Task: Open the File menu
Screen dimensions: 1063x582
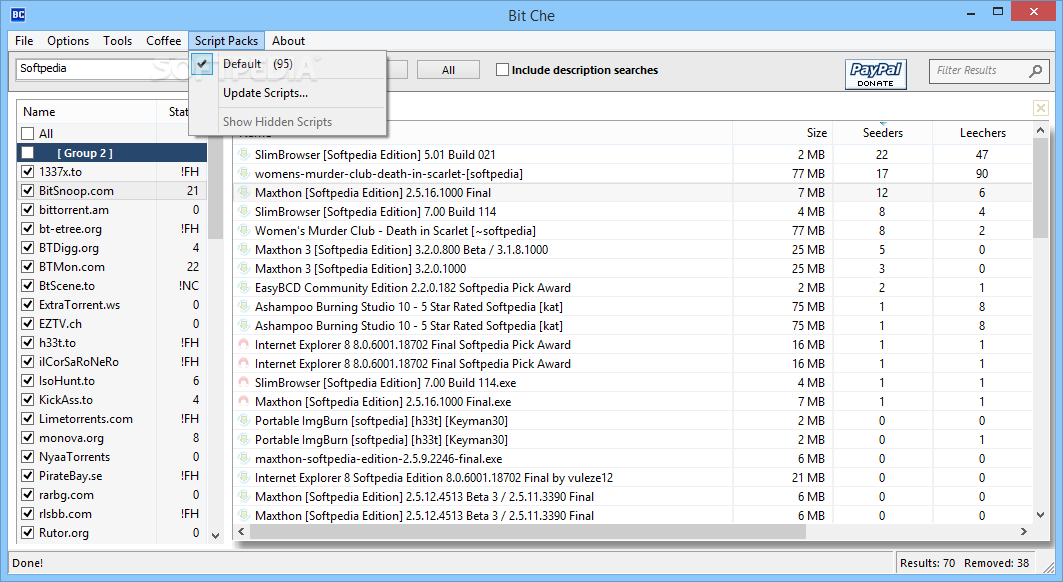Action: 24,41
